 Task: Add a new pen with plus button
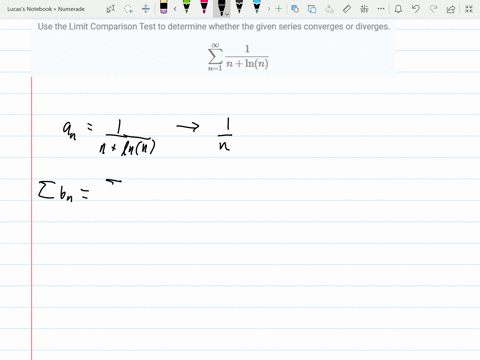coord(279,9)
